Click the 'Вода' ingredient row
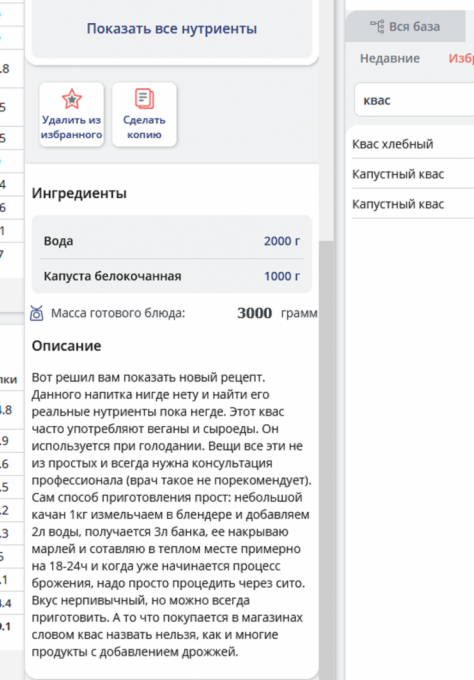474x680 pixels. click(x=172, y=241)
